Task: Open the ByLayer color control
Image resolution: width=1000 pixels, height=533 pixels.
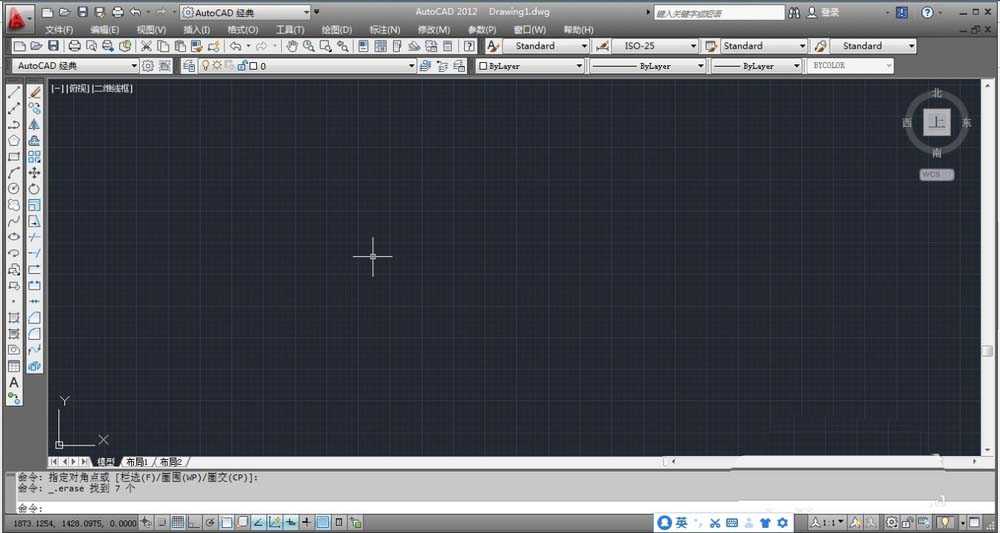Action: point(530,66)
